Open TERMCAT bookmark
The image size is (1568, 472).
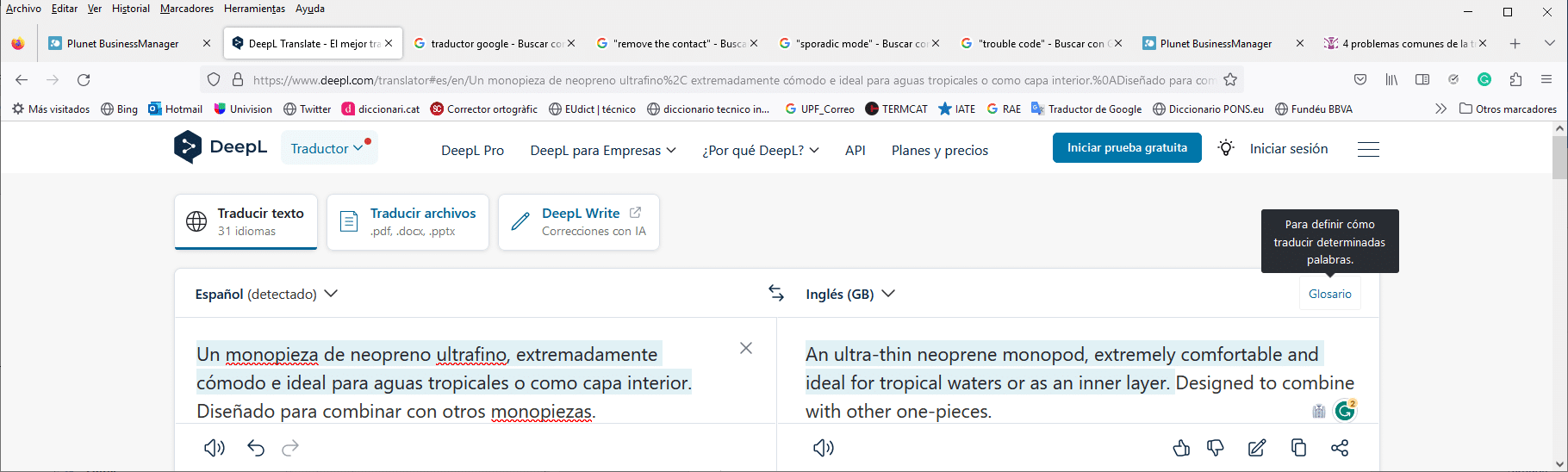896,109
